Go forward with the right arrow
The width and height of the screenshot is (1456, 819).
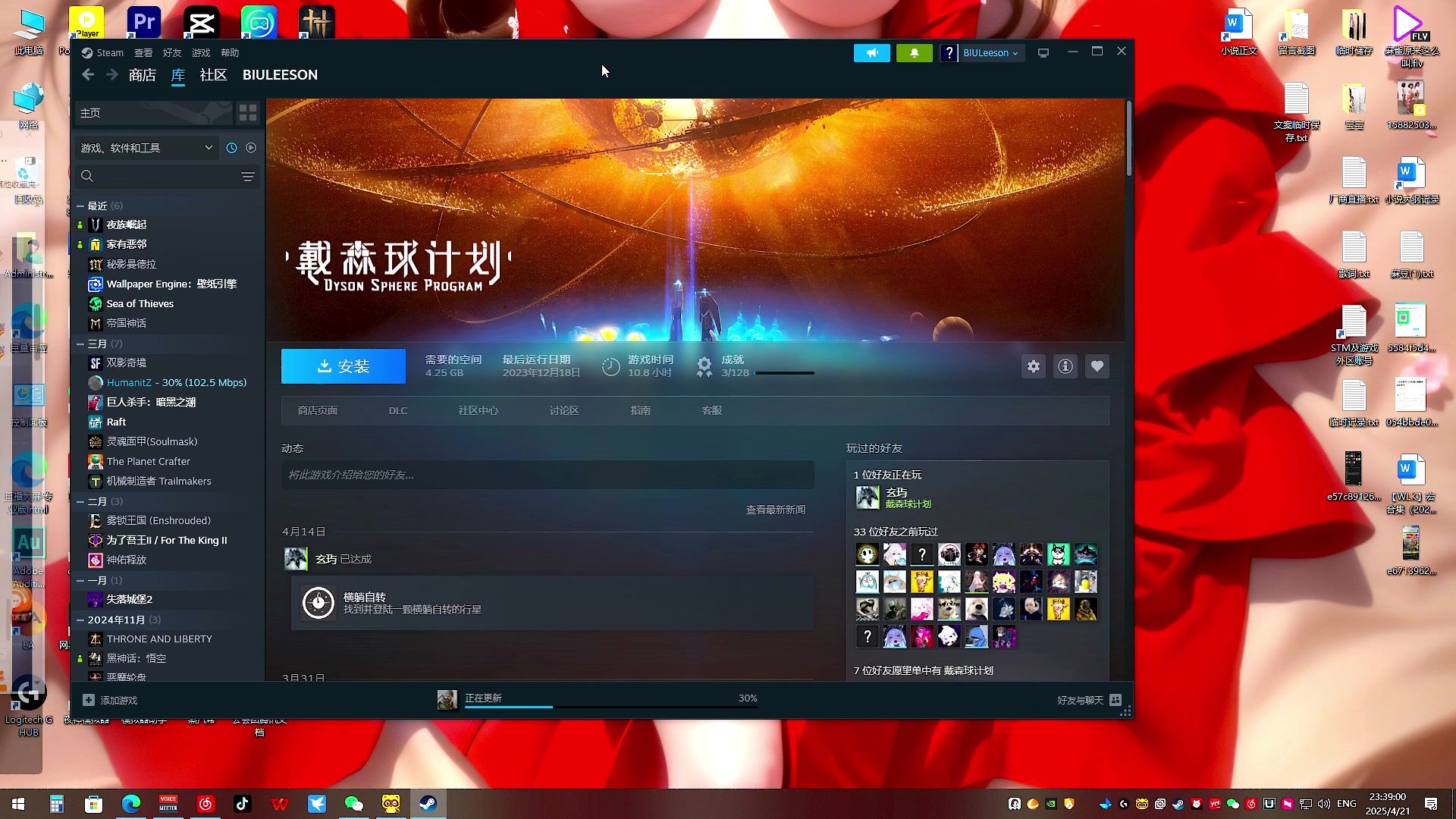tap(112, 74)
